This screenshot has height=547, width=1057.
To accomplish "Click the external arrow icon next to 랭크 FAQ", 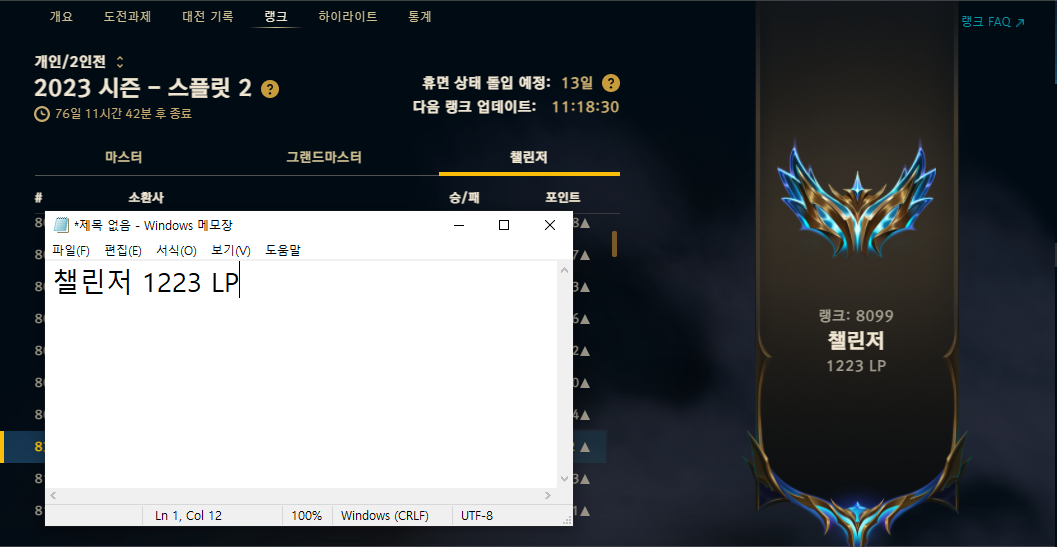I will [1020, 22].
